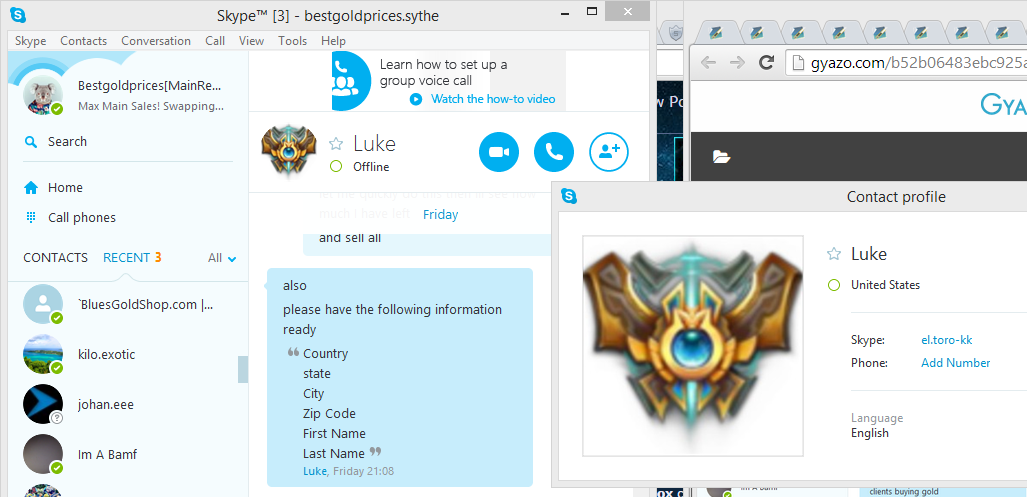Click kilo.exotic's avatar picture

[x=43, y=354]
